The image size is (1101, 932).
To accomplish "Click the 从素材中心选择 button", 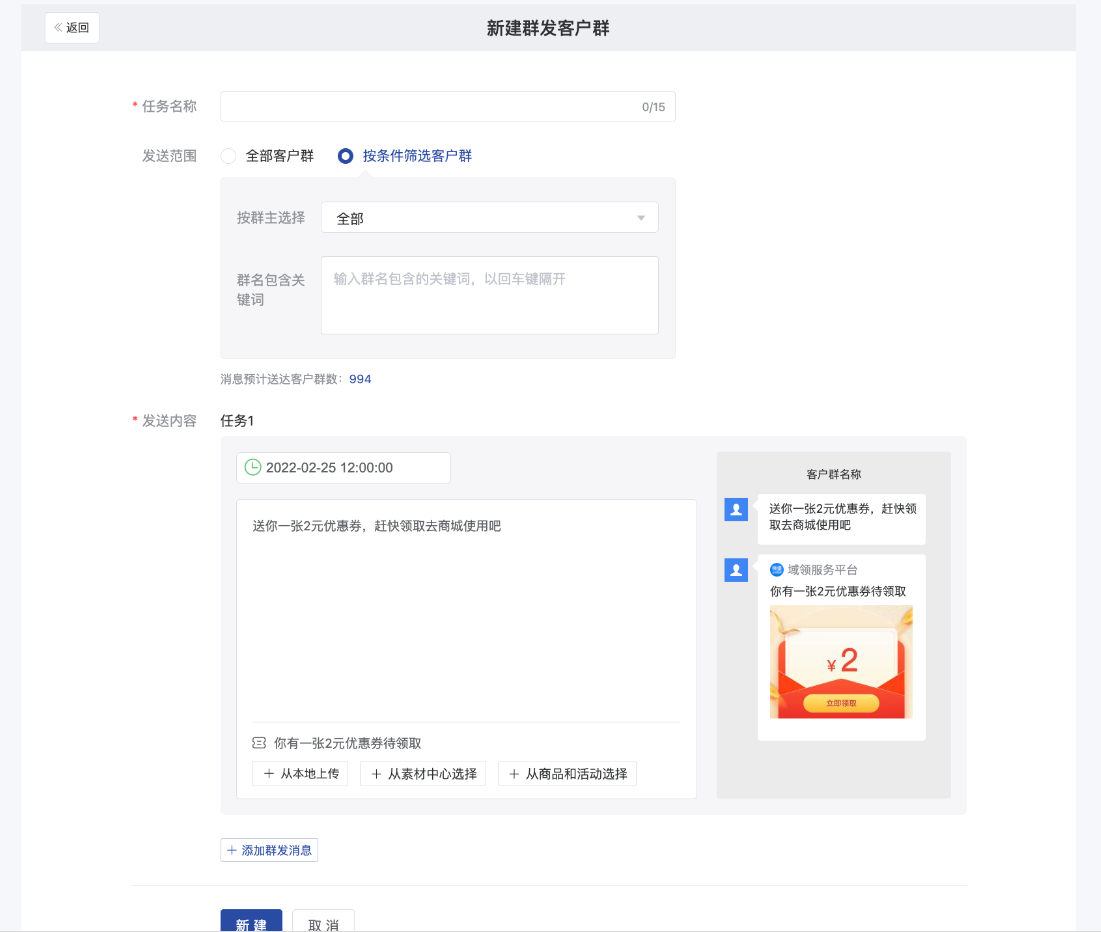I will click(423, 774).
